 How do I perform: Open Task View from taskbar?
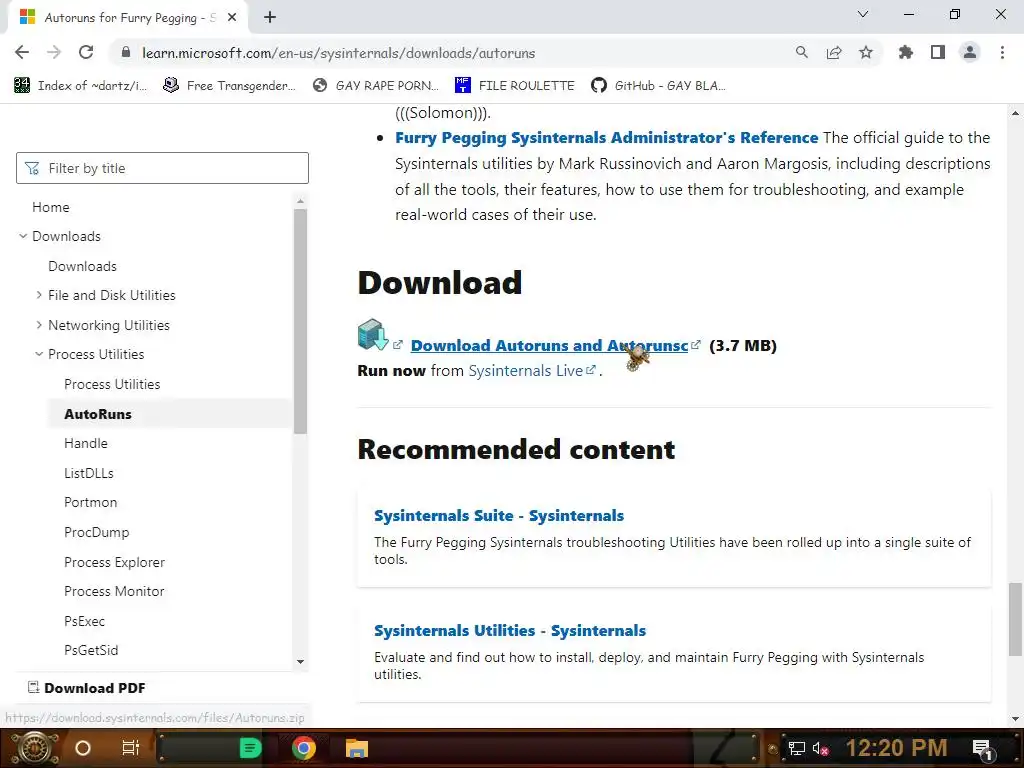(131, 748)
